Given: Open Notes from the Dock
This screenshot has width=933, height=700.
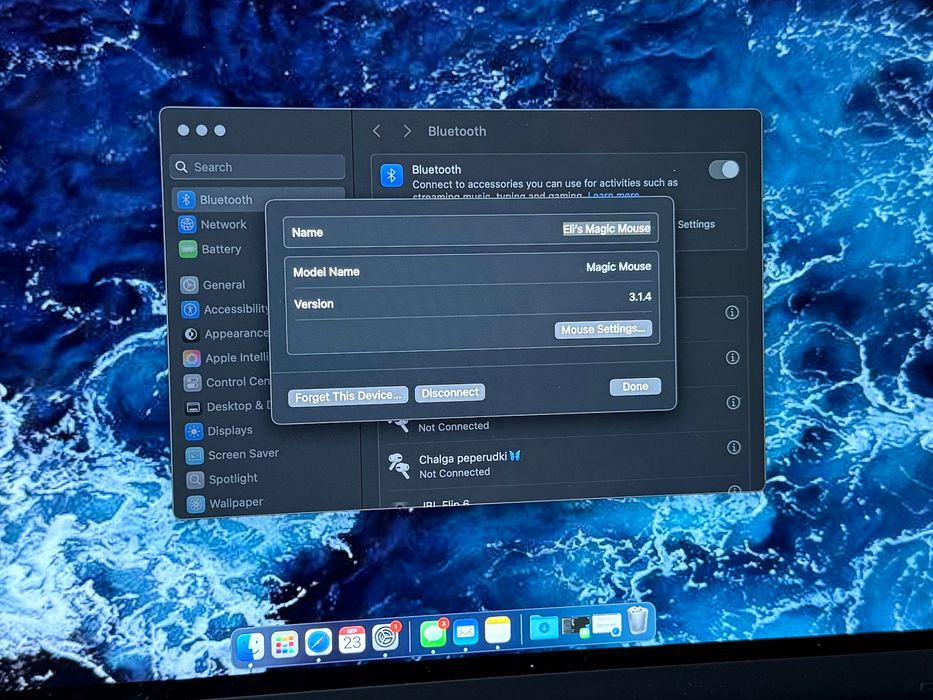Looking at the screenshot, I should 497,630.
